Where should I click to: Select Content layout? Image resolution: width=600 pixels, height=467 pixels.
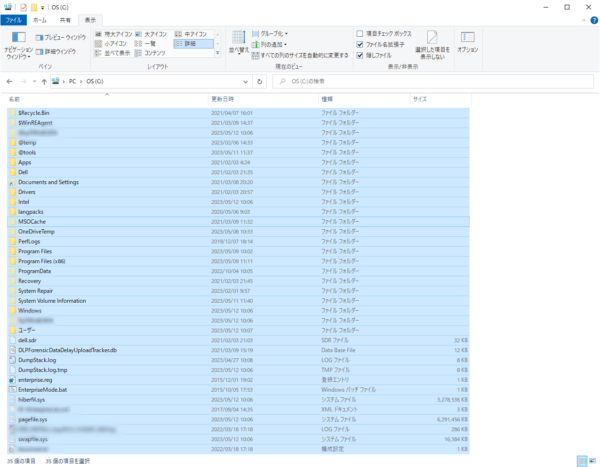pos(150,53)
